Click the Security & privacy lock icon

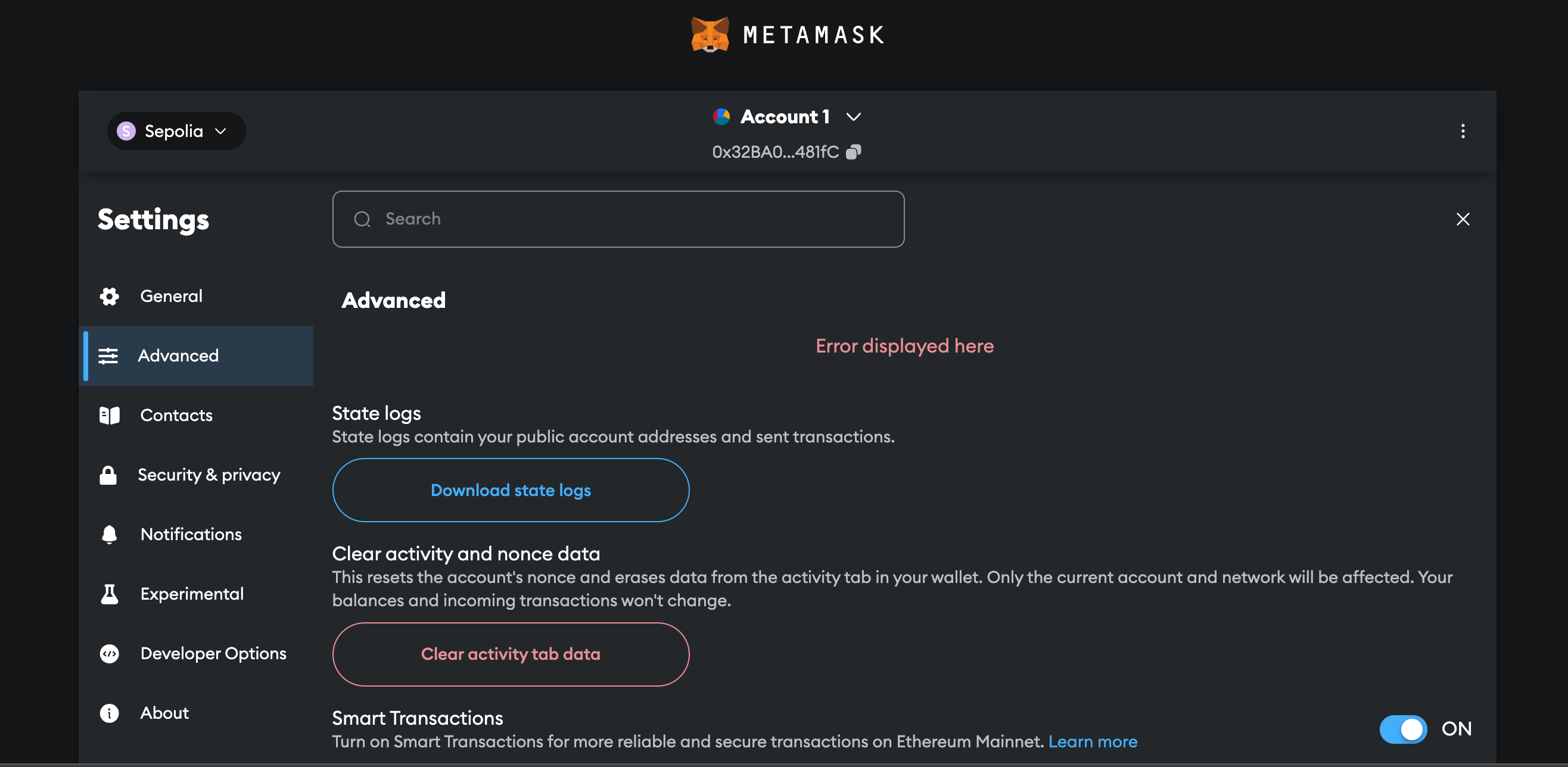pos(108,475)
